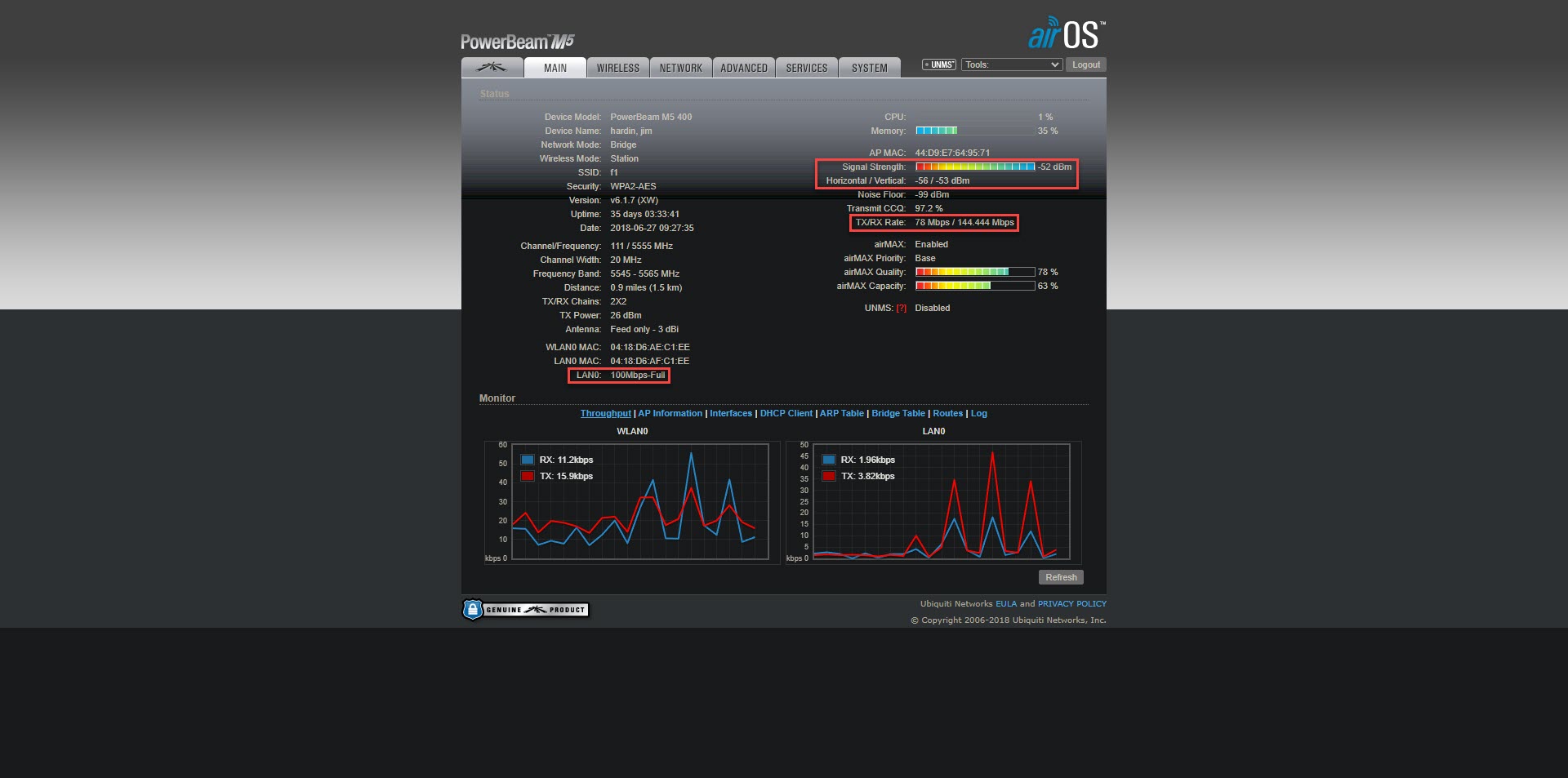Open the ADVANCED tab

tap(743, 68)
